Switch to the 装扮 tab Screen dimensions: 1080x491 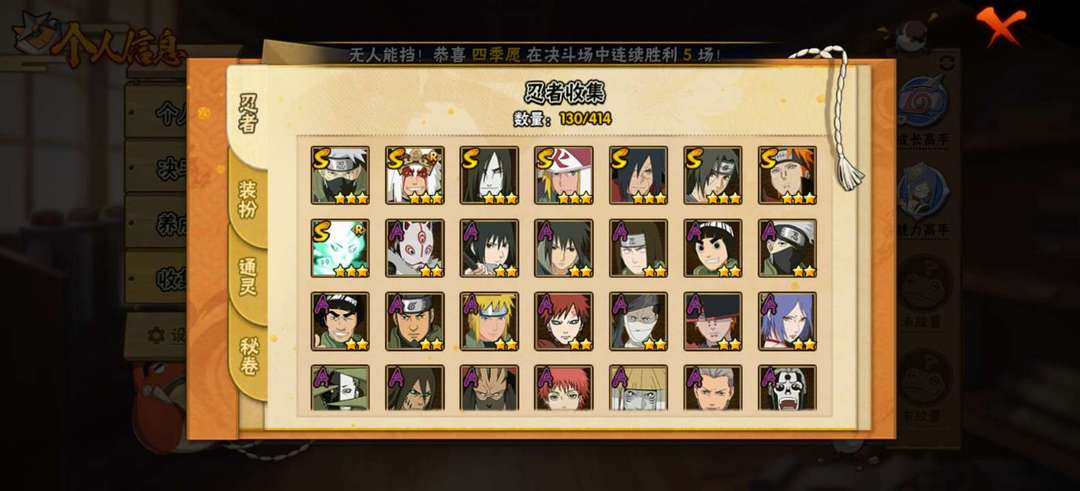248,200
